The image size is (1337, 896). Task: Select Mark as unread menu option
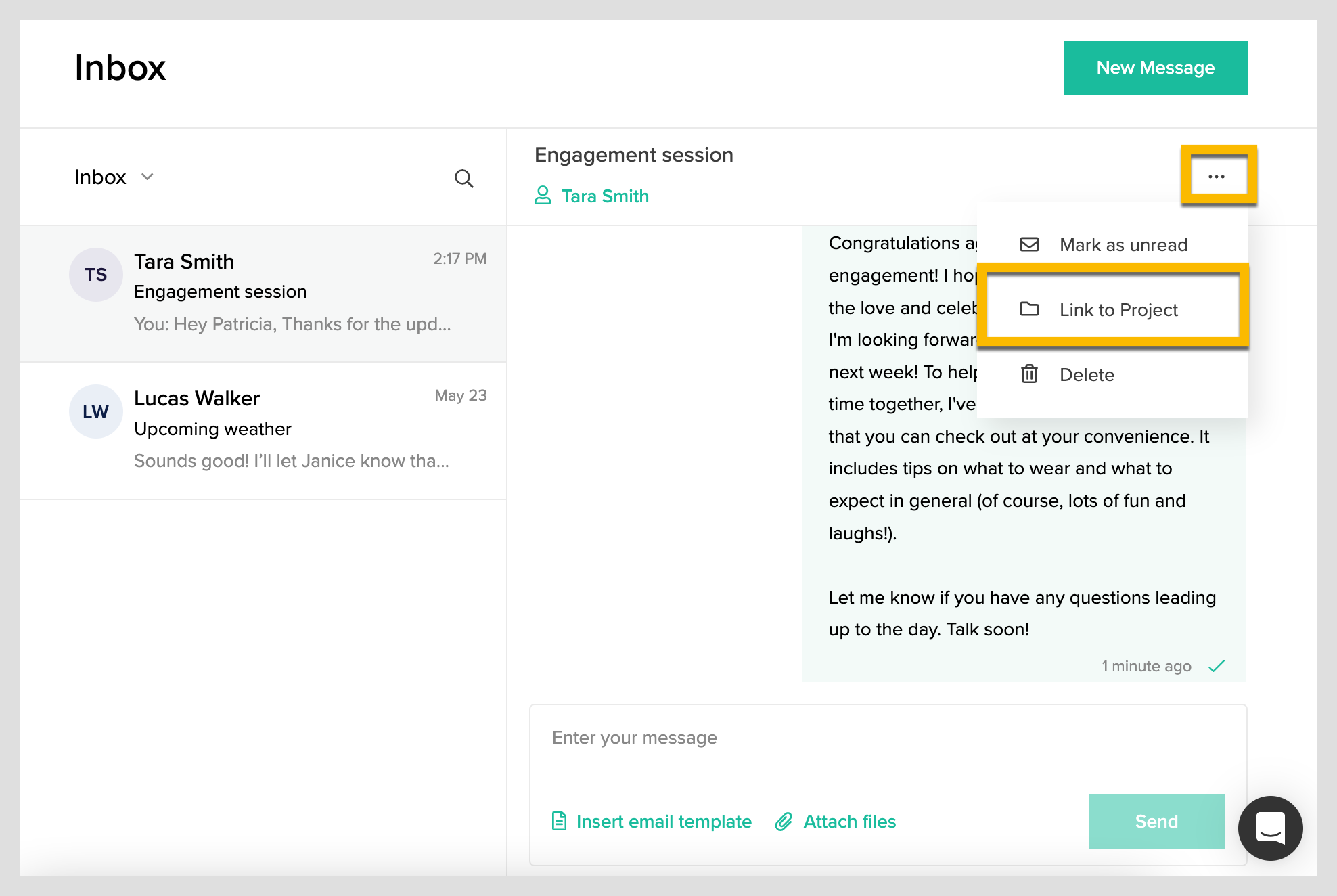[1123, 245]
